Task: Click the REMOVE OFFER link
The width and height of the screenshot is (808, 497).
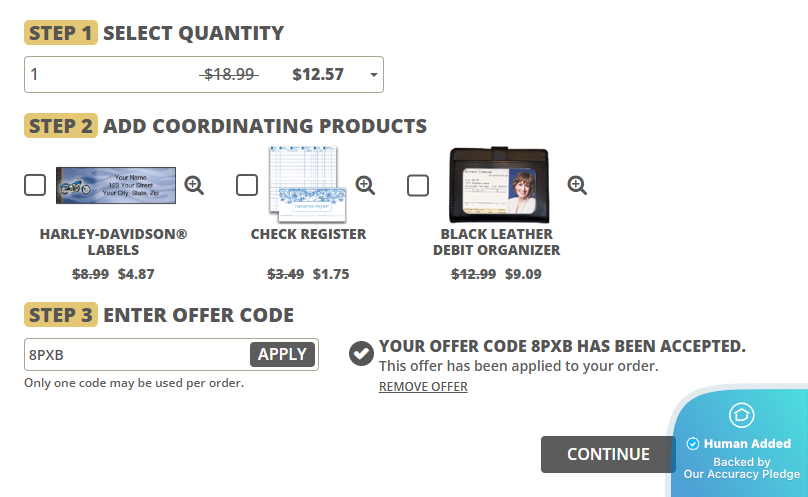Action: coord(423,387)
